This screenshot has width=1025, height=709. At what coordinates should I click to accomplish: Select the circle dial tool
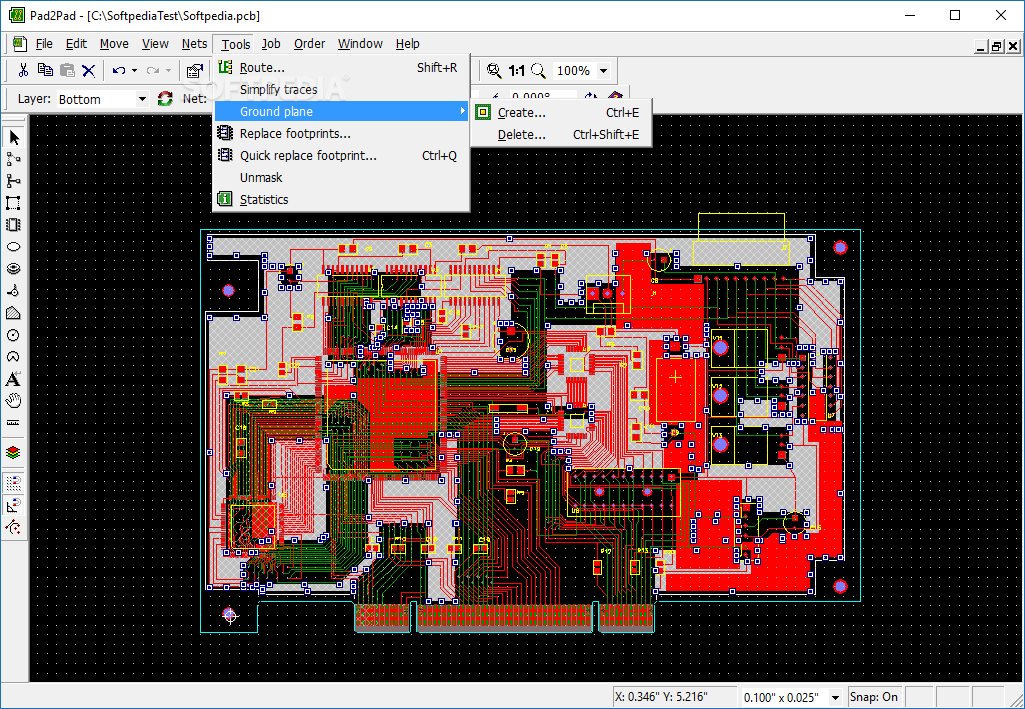[x=13, y=335]
